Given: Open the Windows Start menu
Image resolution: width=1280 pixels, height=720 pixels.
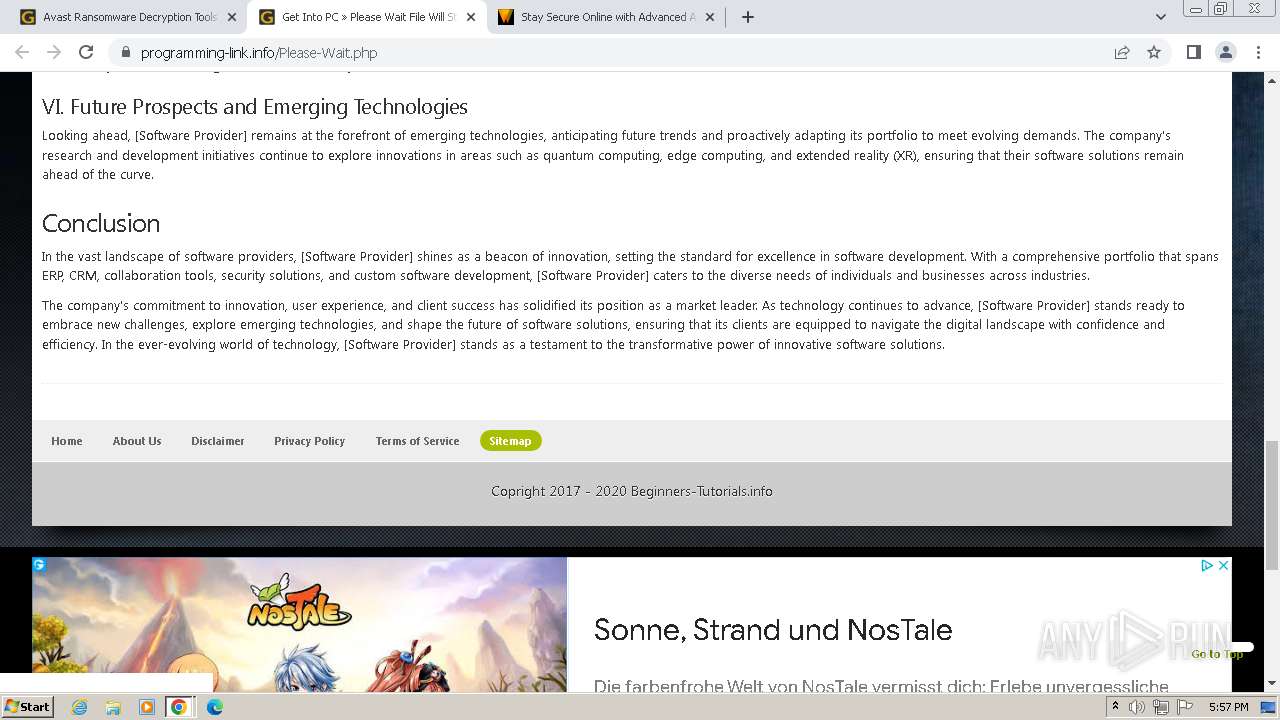Looking at the screenshot, I should (x=28, y=706).
